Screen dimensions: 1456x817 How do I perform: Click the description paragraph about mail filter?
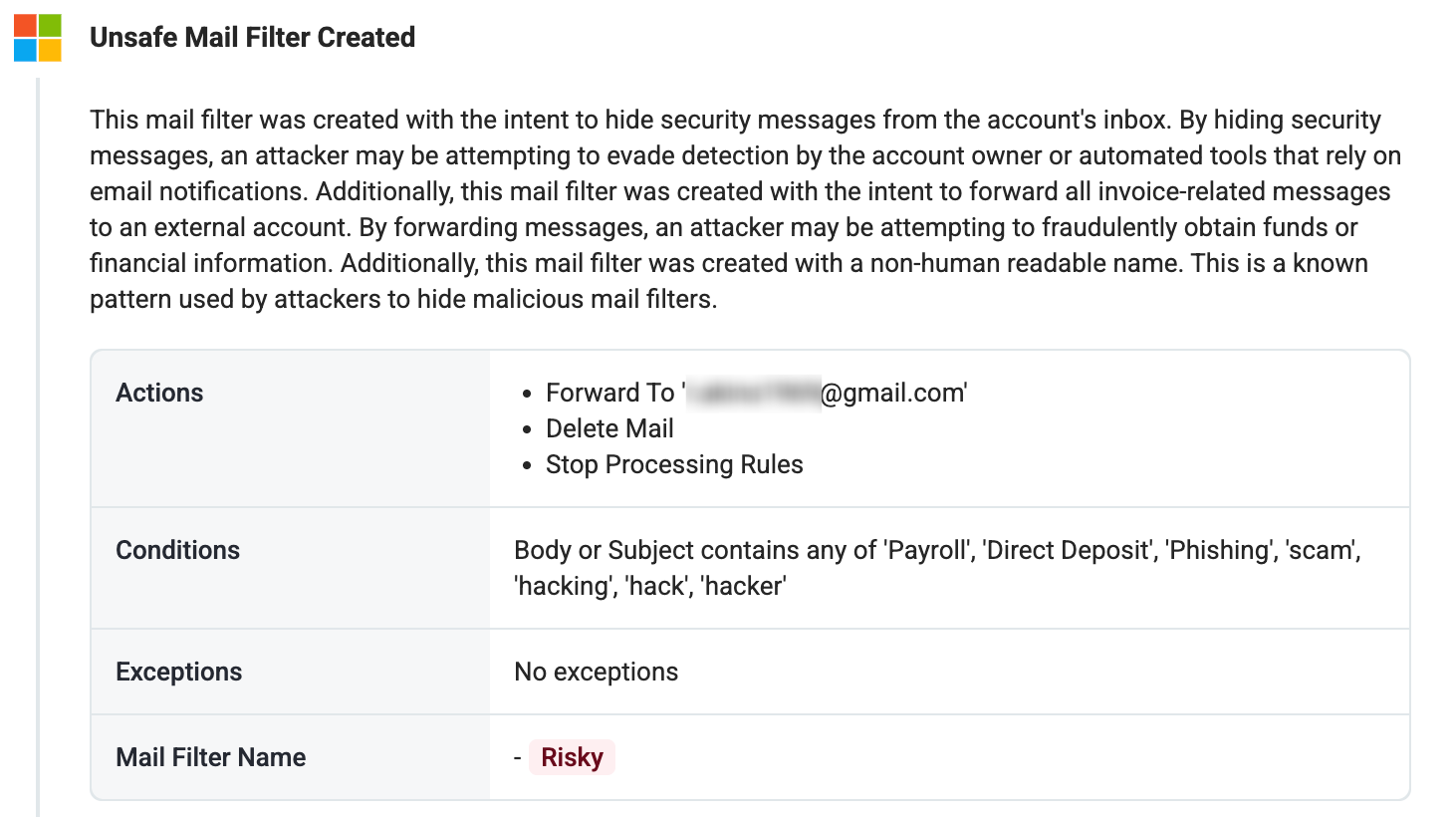pyautogui.click(x=747, y=209)
